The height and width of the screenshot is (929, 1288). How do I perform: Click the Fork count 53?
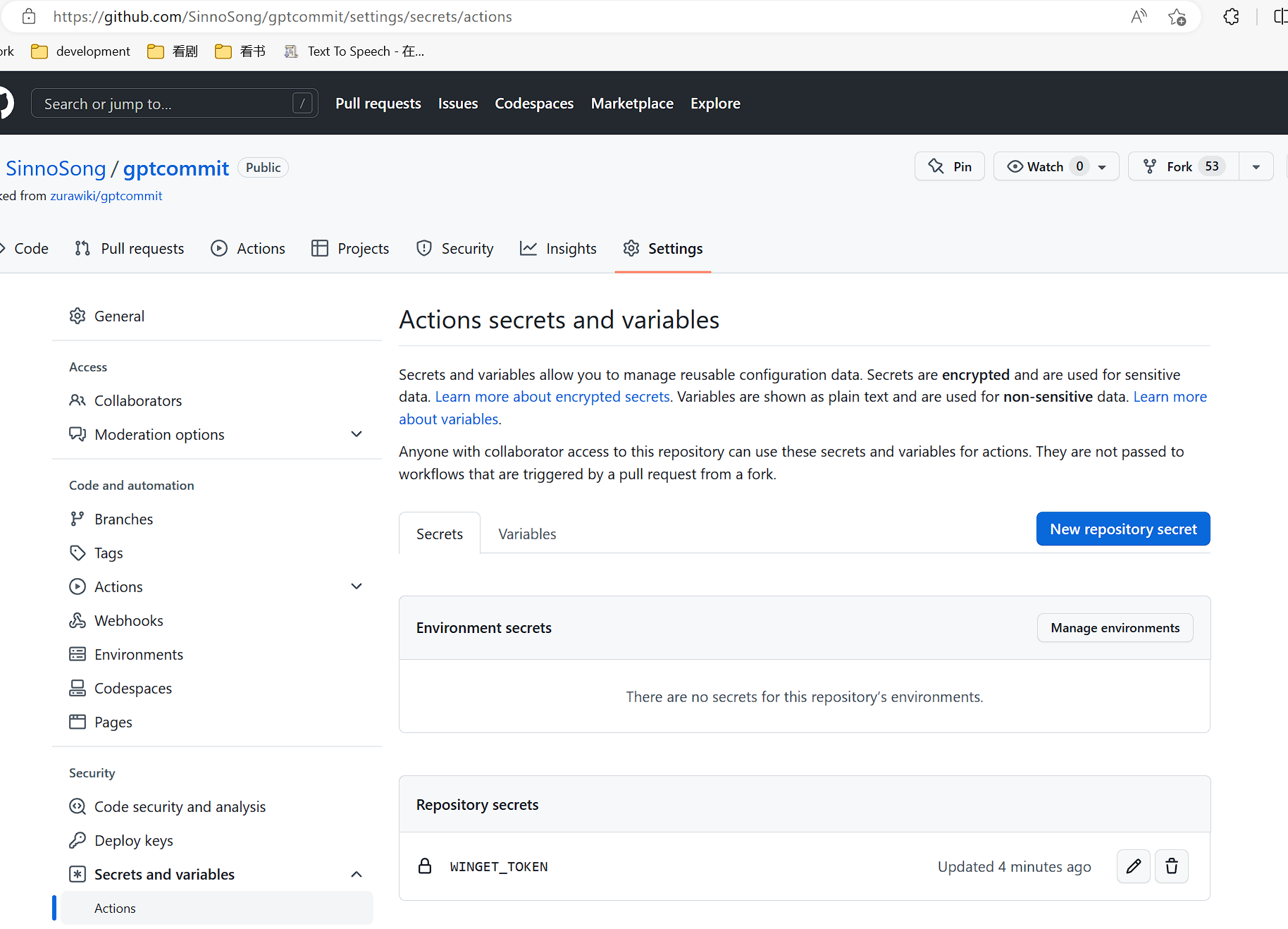1212,166
